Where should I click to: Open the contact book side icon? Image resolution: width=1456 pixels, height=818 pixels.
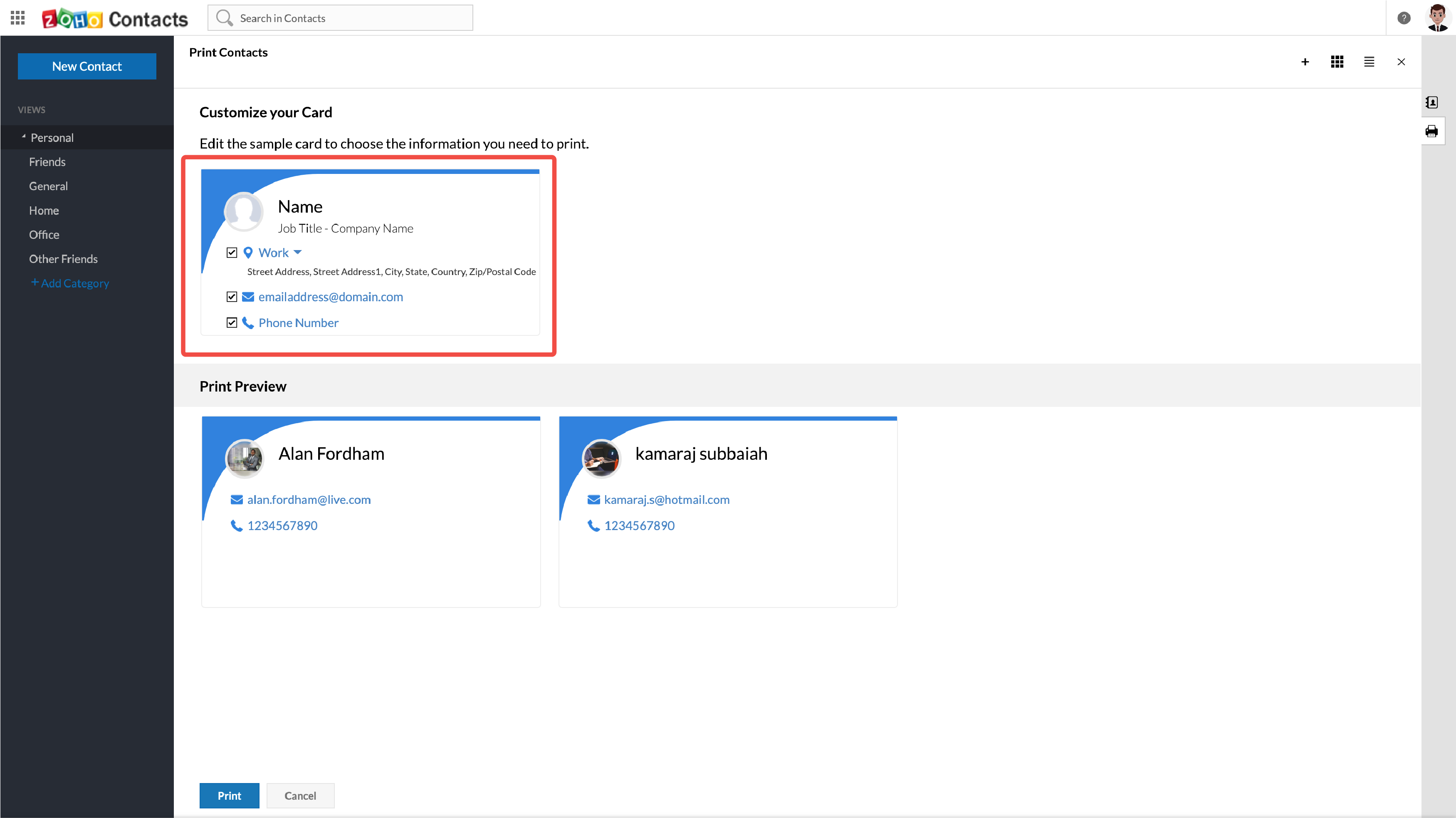click(x=1432, y=102)
